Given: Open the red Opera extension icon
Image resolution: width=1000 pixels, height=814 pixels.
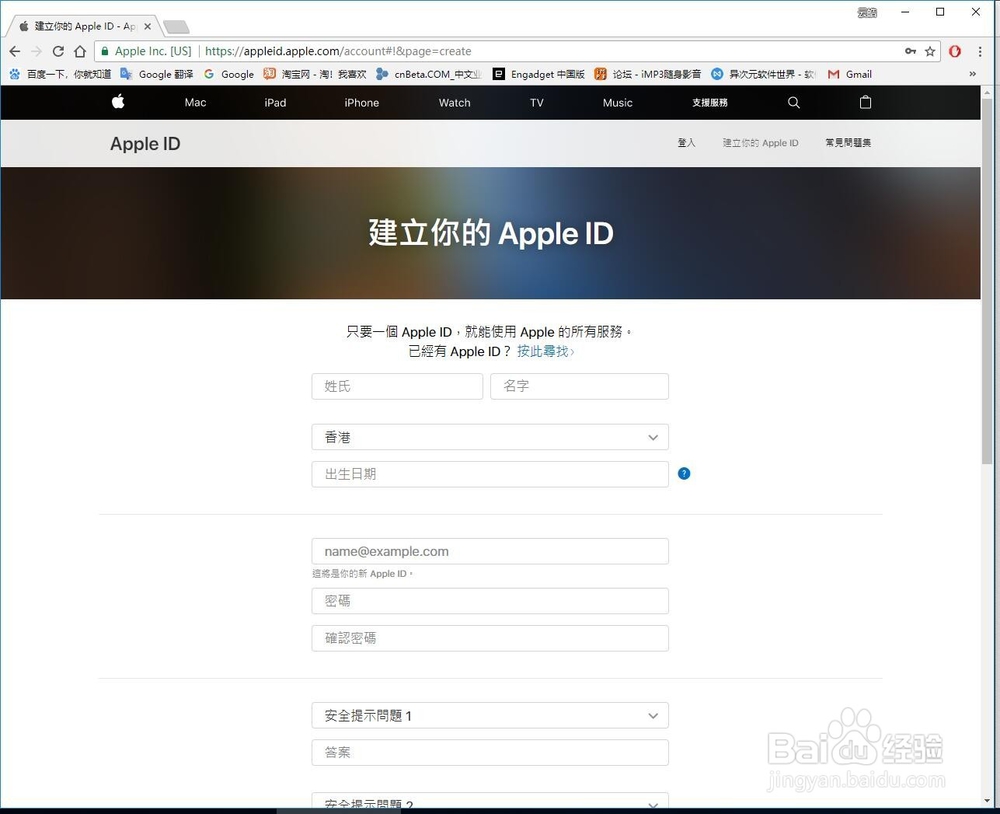Looking at the screenshot, I should tap(955, 52).
